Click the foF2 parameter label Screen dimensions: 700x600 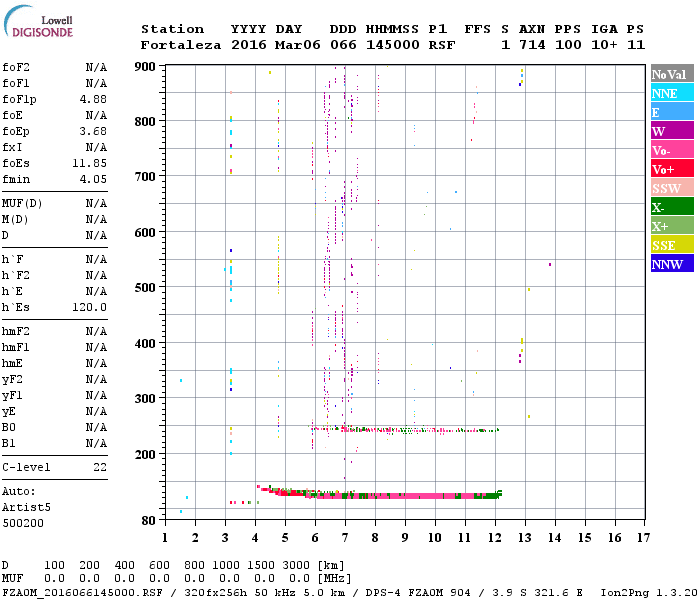[x=16, y=67]
